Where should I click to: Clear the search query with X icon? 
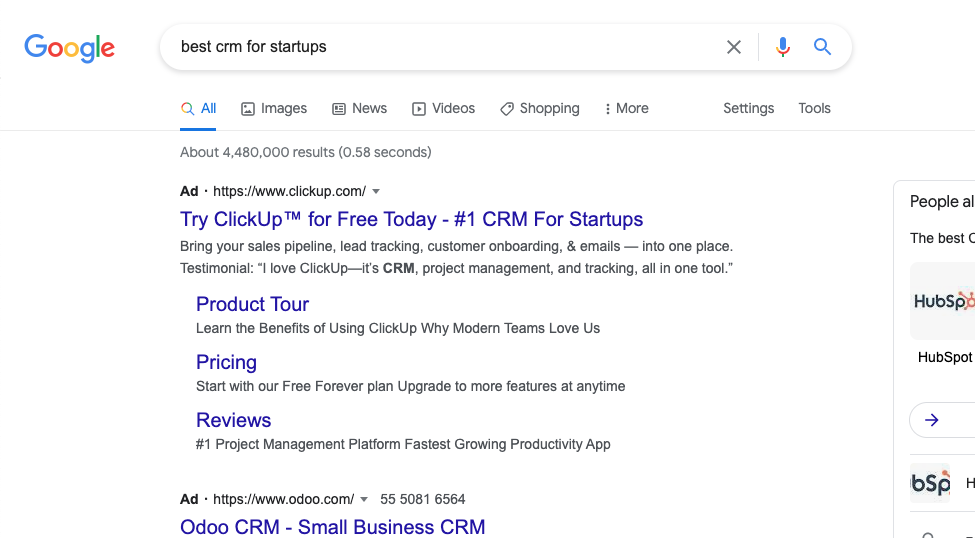[734, 47]
